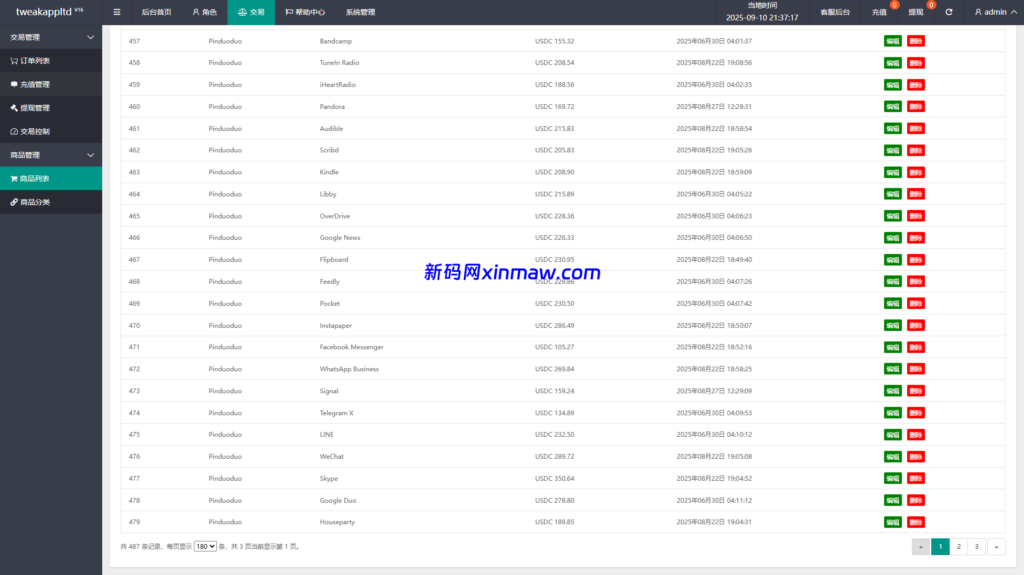Viewport: 1024px width, 575px height.
Task: Toggle the sidebar with the hamburger icon
Action: pyautogui.click(x=117, y=12)
